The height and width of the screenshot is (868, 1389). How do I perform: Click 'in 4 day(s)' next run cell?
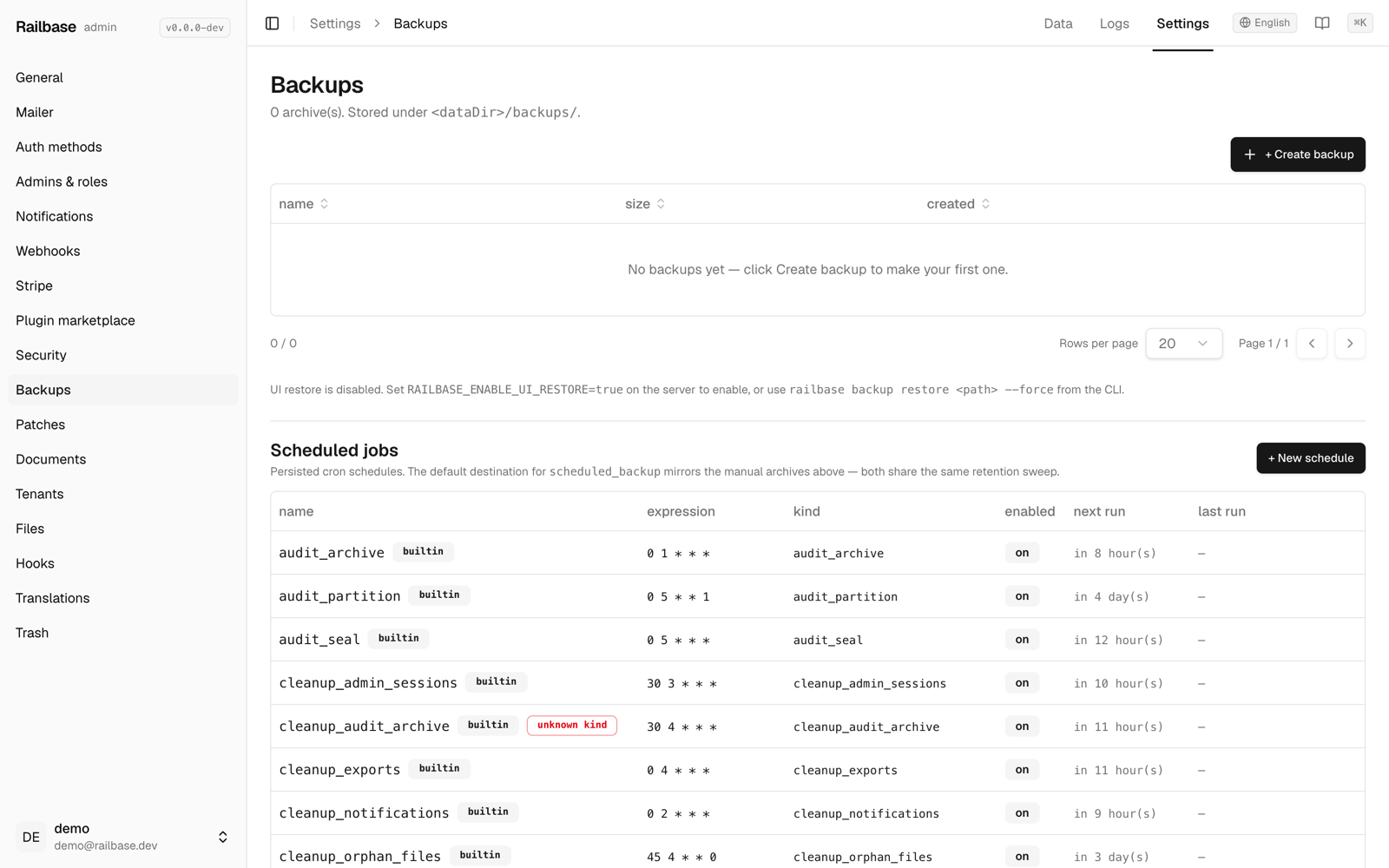(1111, 597)
